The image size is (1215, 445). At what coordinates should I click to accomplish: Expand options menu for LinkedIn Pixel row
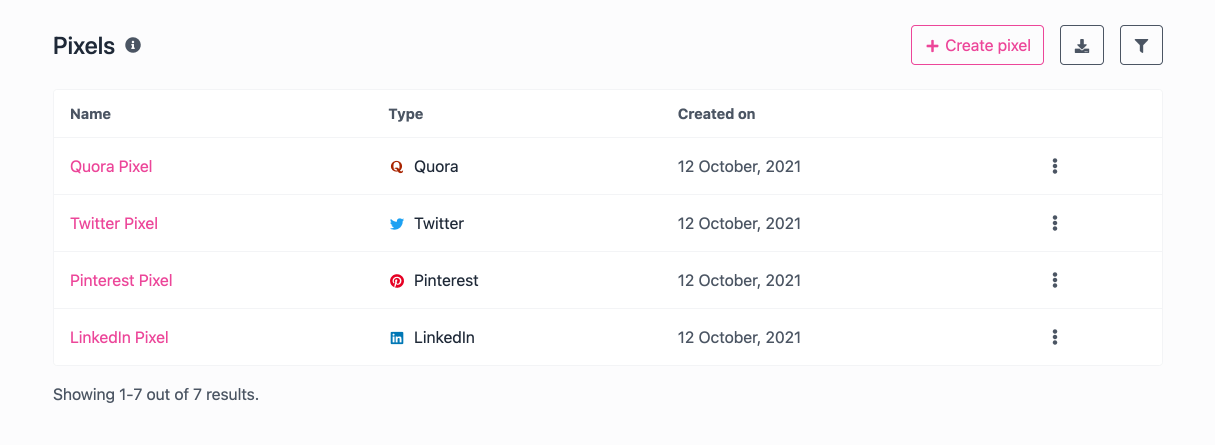pos(1055,337)
